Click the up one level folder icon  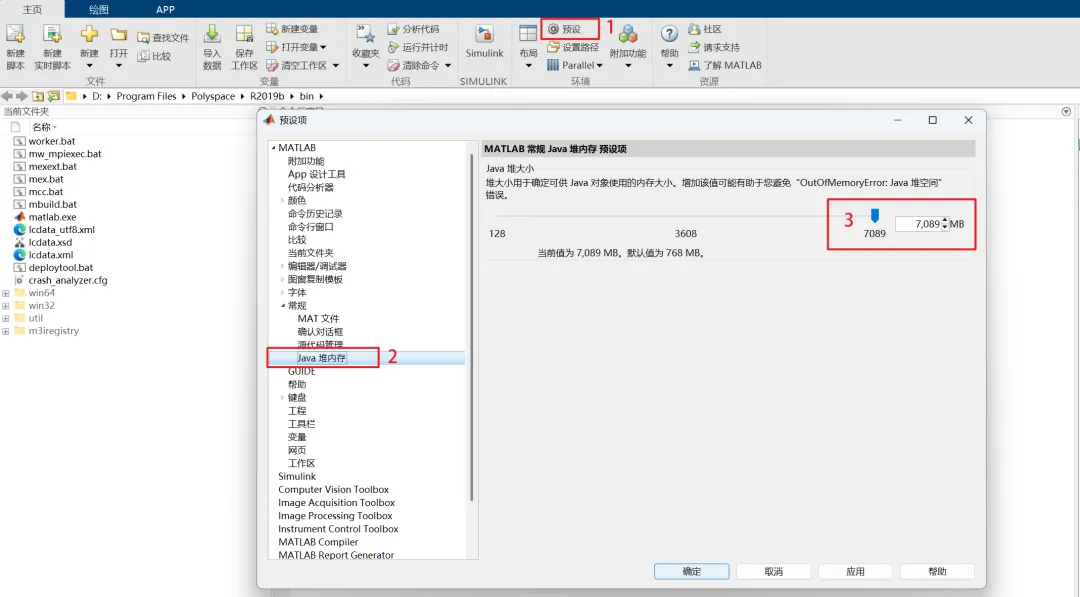(x=38, y=96)
